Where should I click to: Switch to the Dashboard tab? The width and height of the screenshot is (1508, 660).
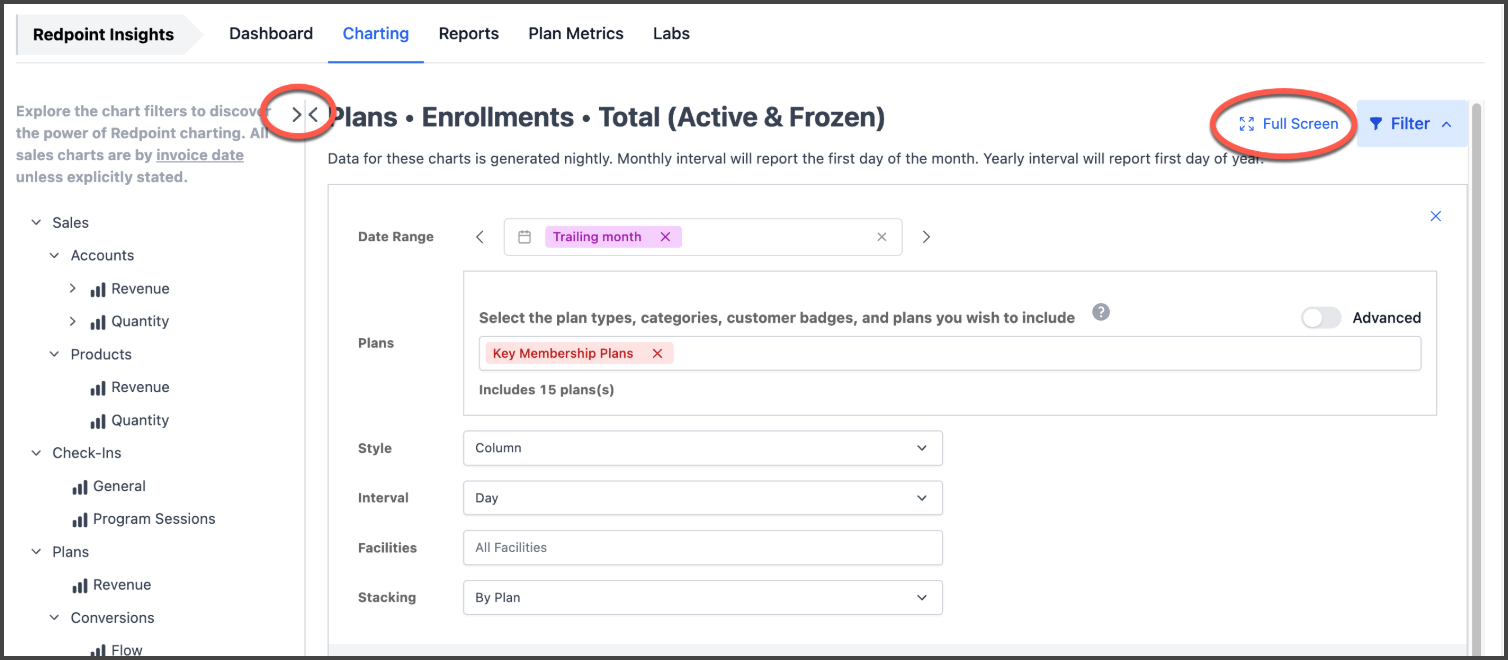[271, 34]
